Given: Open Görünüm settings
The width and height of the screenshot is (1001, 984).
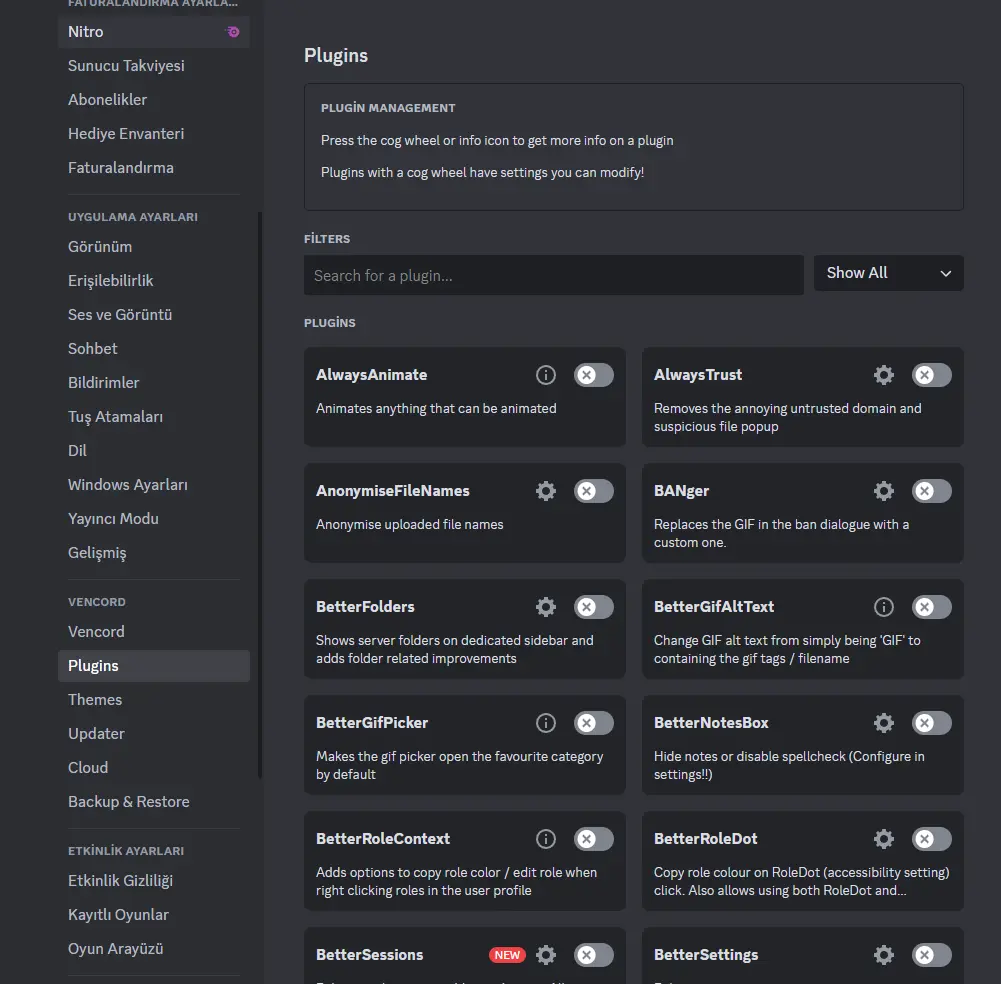Looking at the screenshot, I should (x=153, y=246).
